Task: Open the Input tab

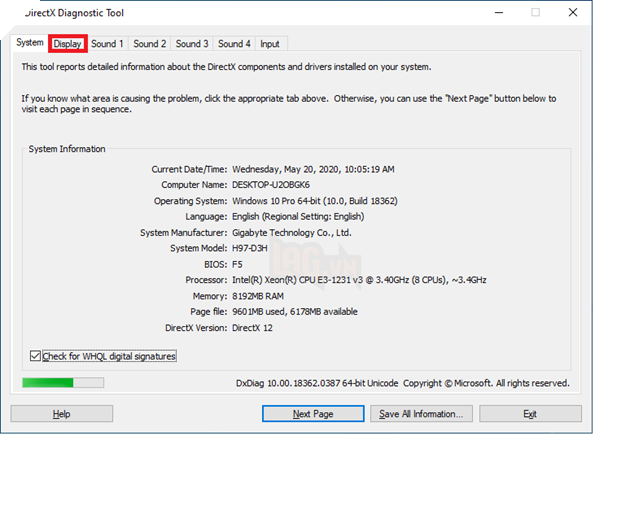Action: coord(270,44)
